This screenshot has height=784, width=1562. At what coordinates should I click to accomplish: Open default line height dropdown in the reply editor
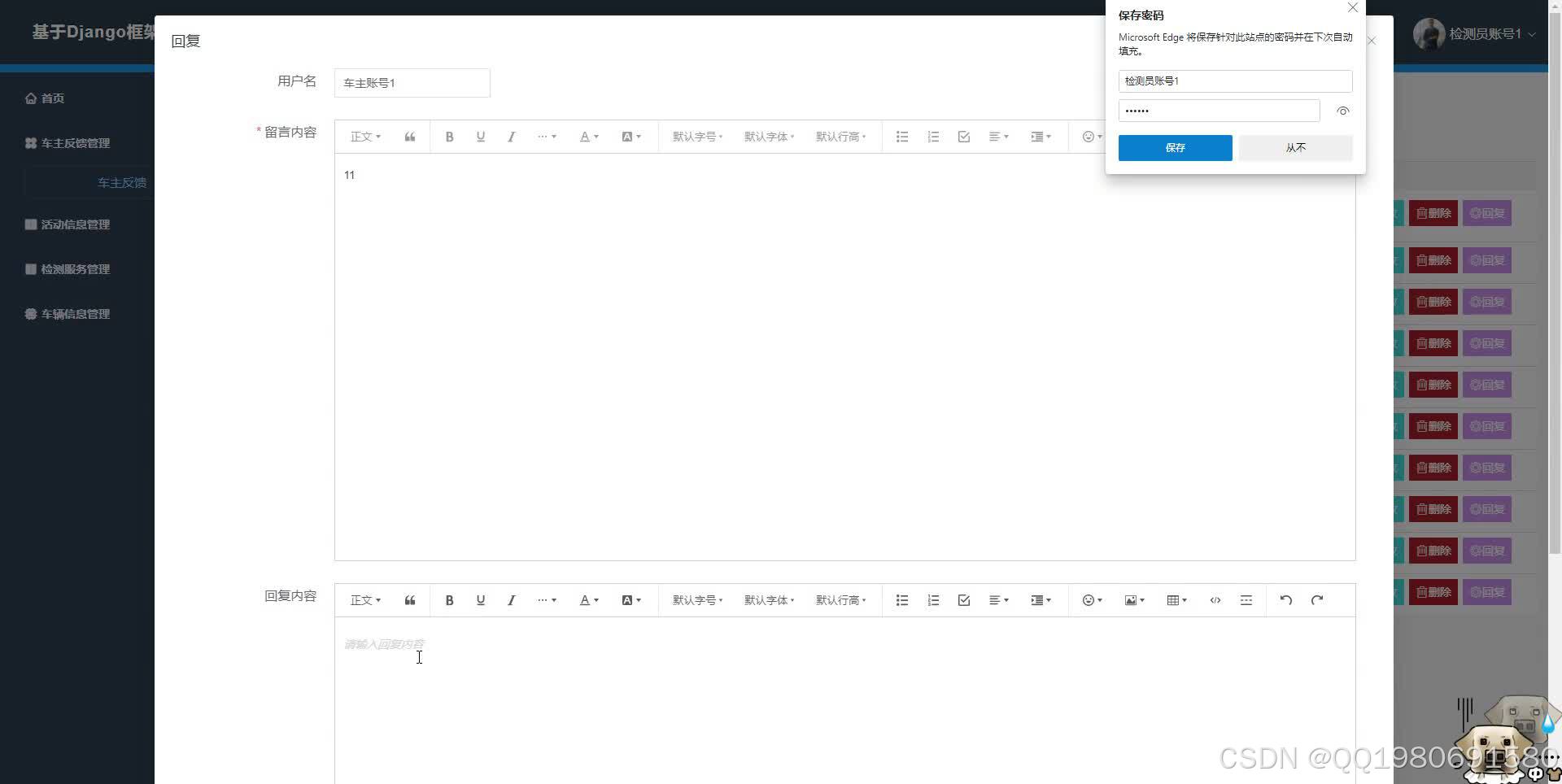[840, 600]
